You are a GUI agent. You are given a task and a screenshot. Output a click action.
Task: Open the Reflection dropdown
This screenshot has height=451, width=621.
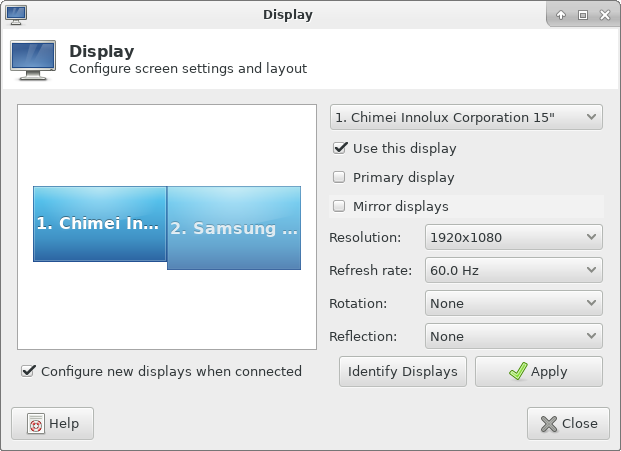tap(513, 336)
